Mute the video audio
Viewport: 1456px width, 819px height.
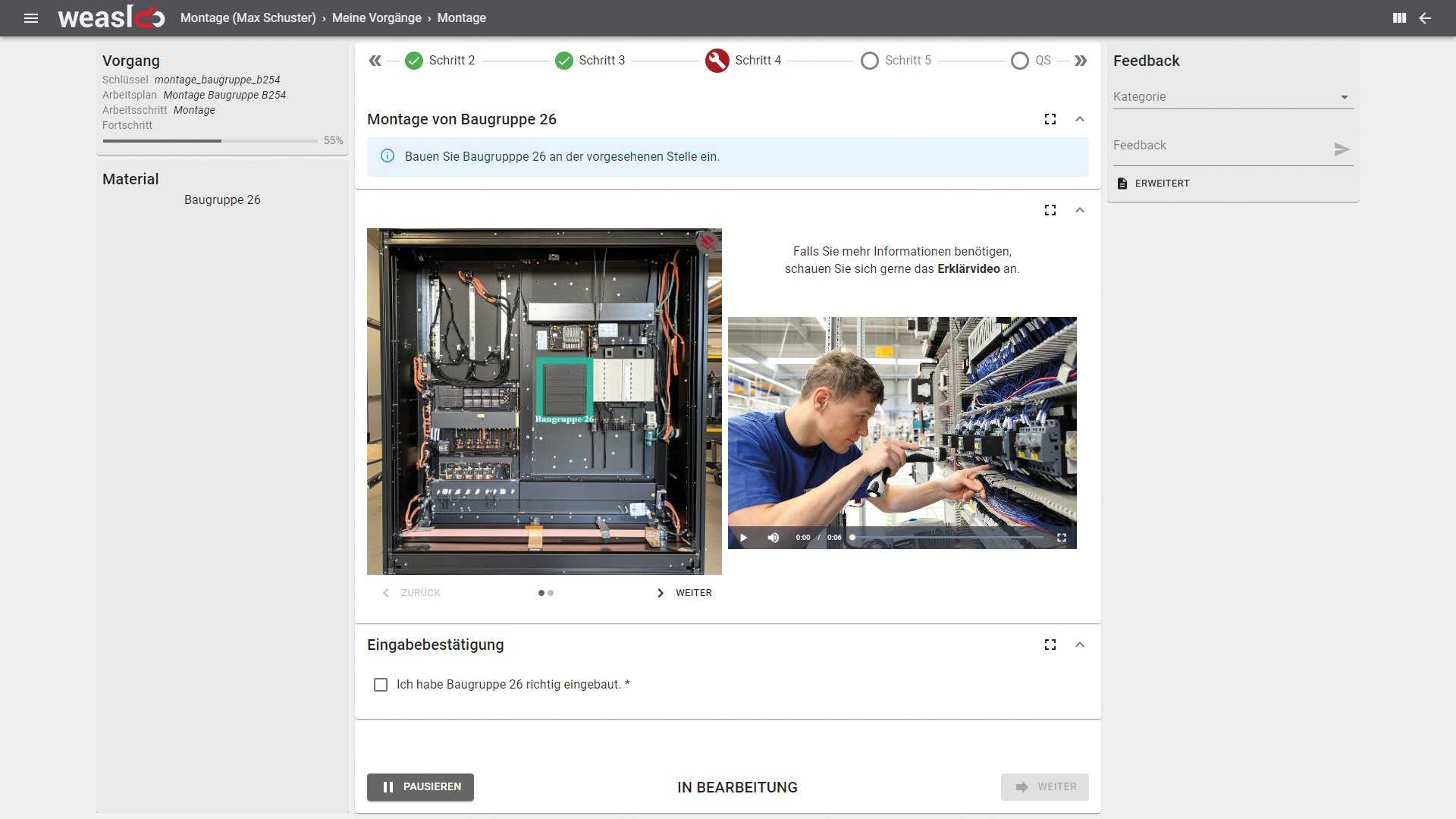tap(773, 537)
